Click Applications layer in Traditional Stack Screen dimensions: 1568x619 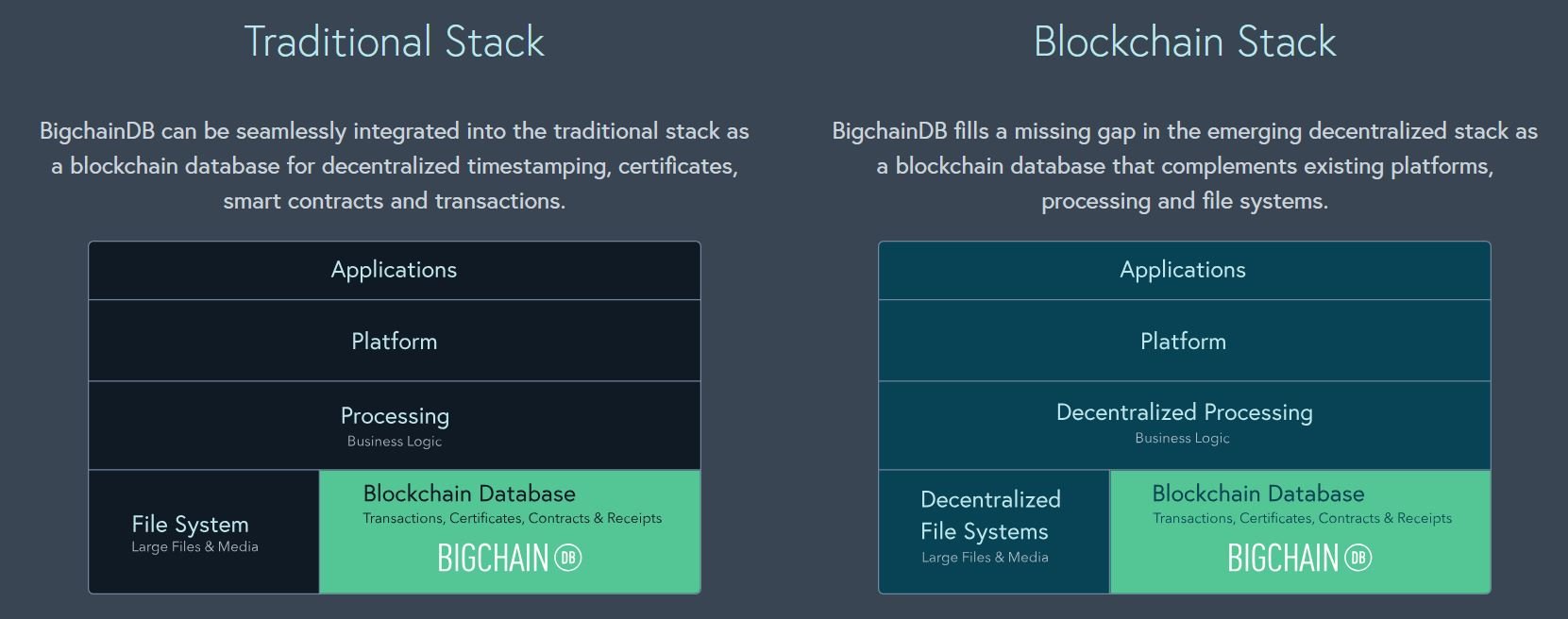(x=395, y=271)
